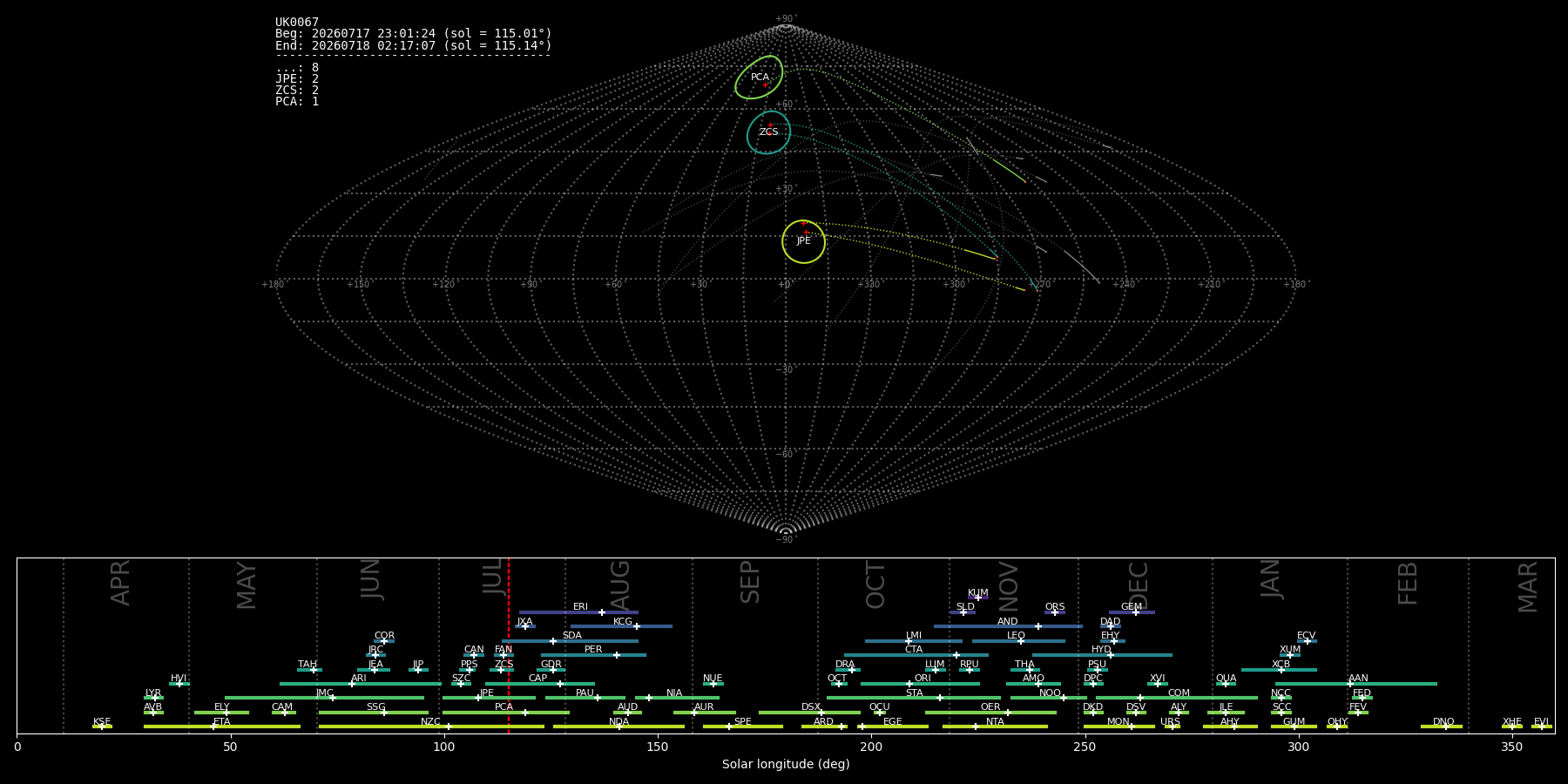Click the ERI shower label in timeline
Screen dimensions: 1568x784
coord(581,607)
